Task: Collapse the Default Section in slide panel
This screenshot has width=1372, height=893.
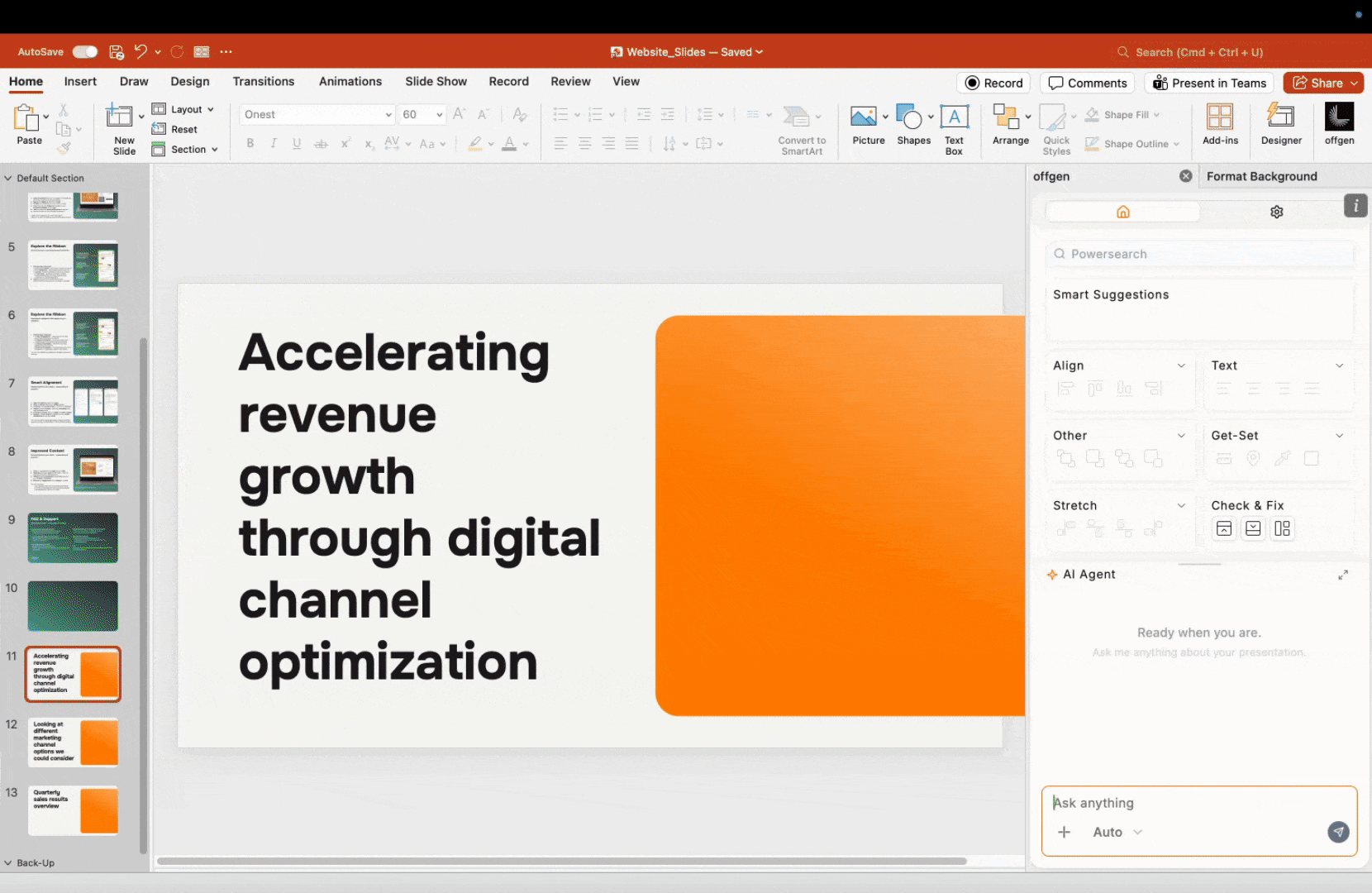Action: [8, 178]
